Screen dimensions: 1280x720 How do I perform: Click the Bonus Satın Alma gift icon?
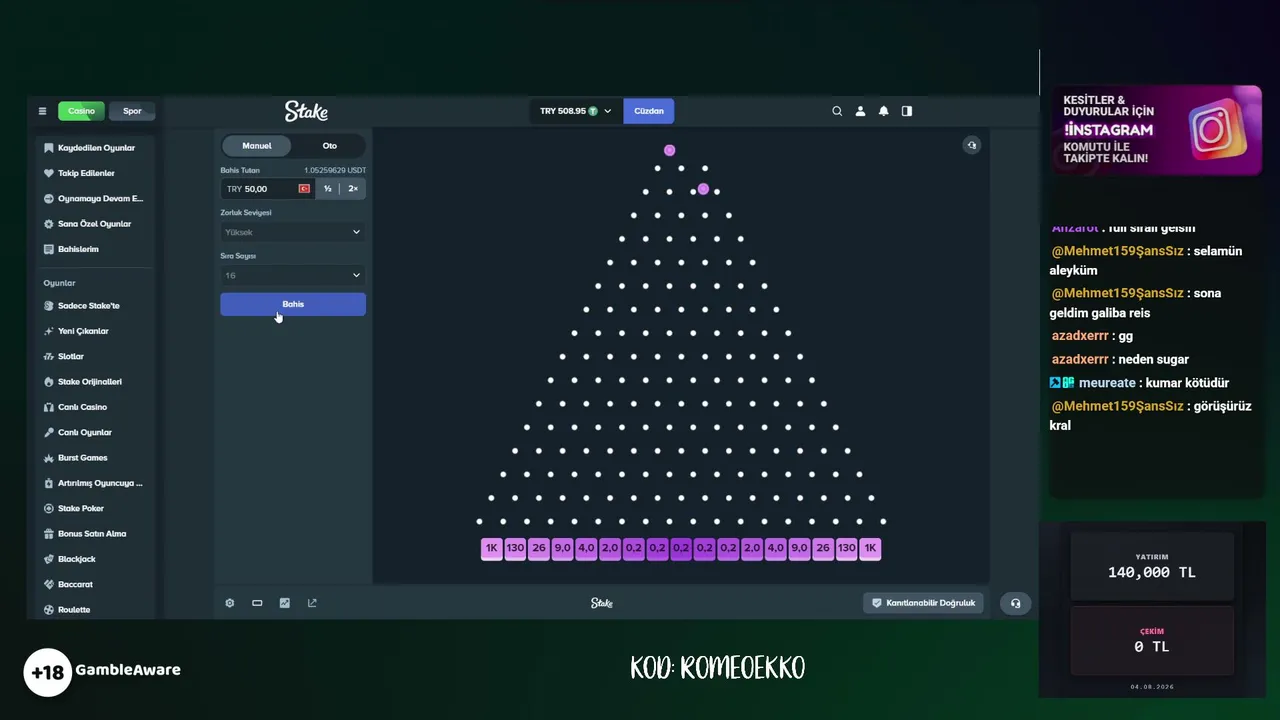tap(48, 534)
